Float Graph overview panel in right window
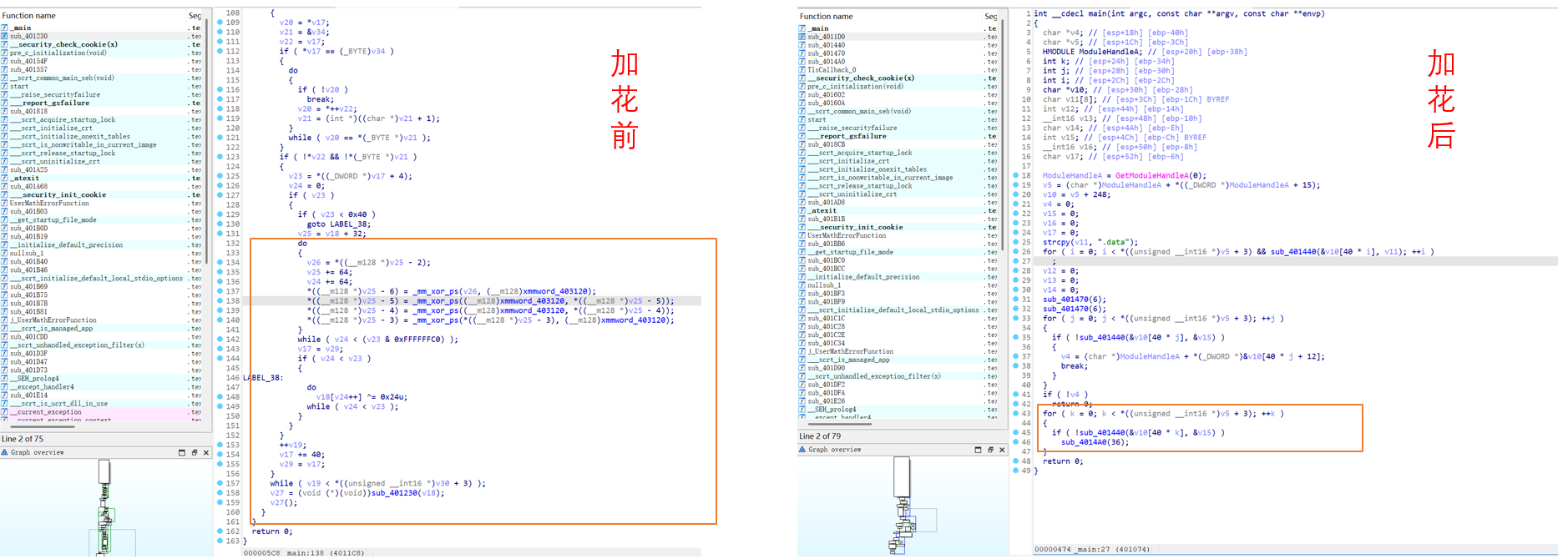1568x559 pixels. (990, 450)
